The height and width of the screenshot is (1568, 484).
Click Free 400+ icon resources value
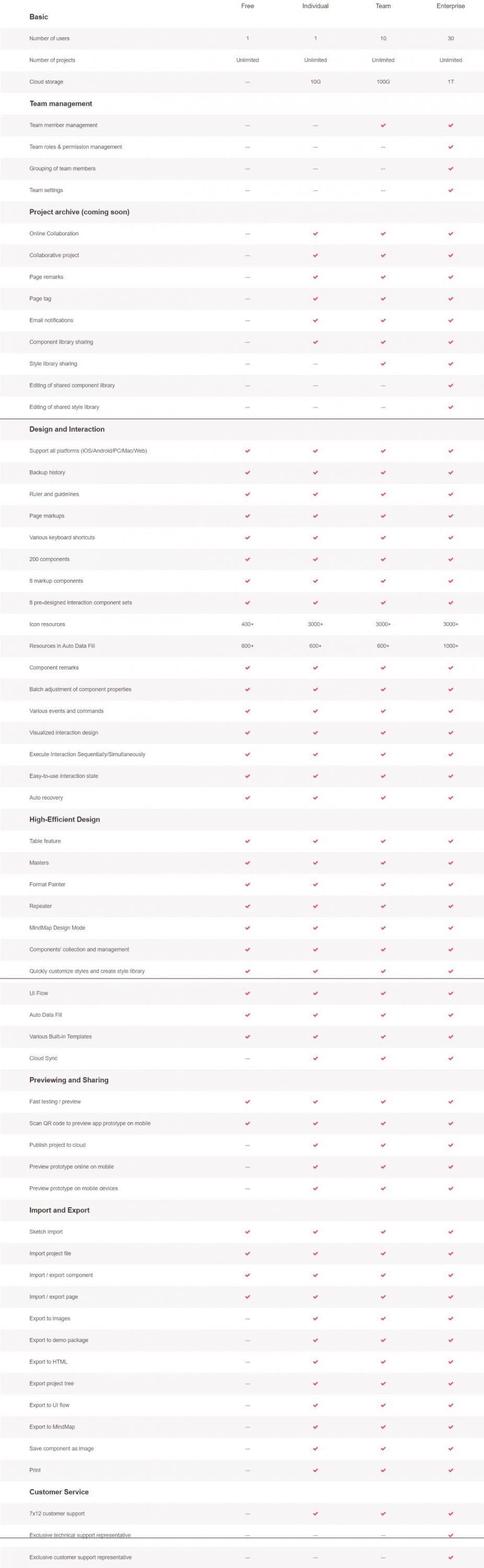tap(247, 624)
